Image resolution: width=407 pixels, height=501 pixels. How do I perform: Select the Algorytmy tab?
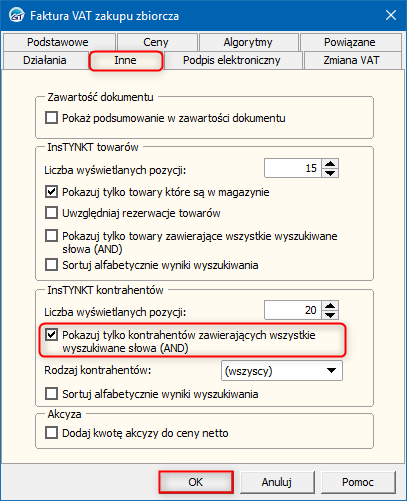pos(248,42)
